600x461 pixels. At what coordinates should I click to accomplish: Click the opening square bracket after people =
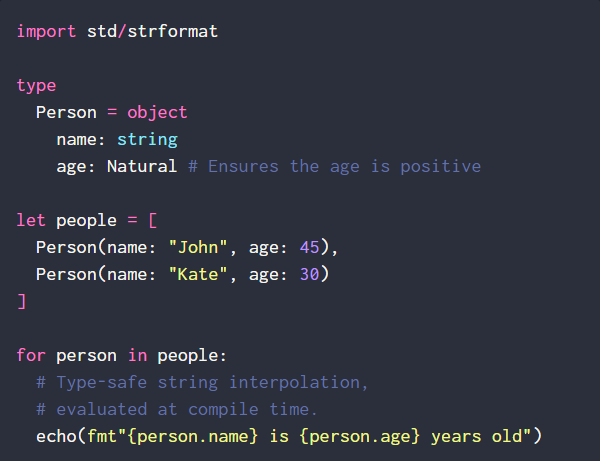152,220
